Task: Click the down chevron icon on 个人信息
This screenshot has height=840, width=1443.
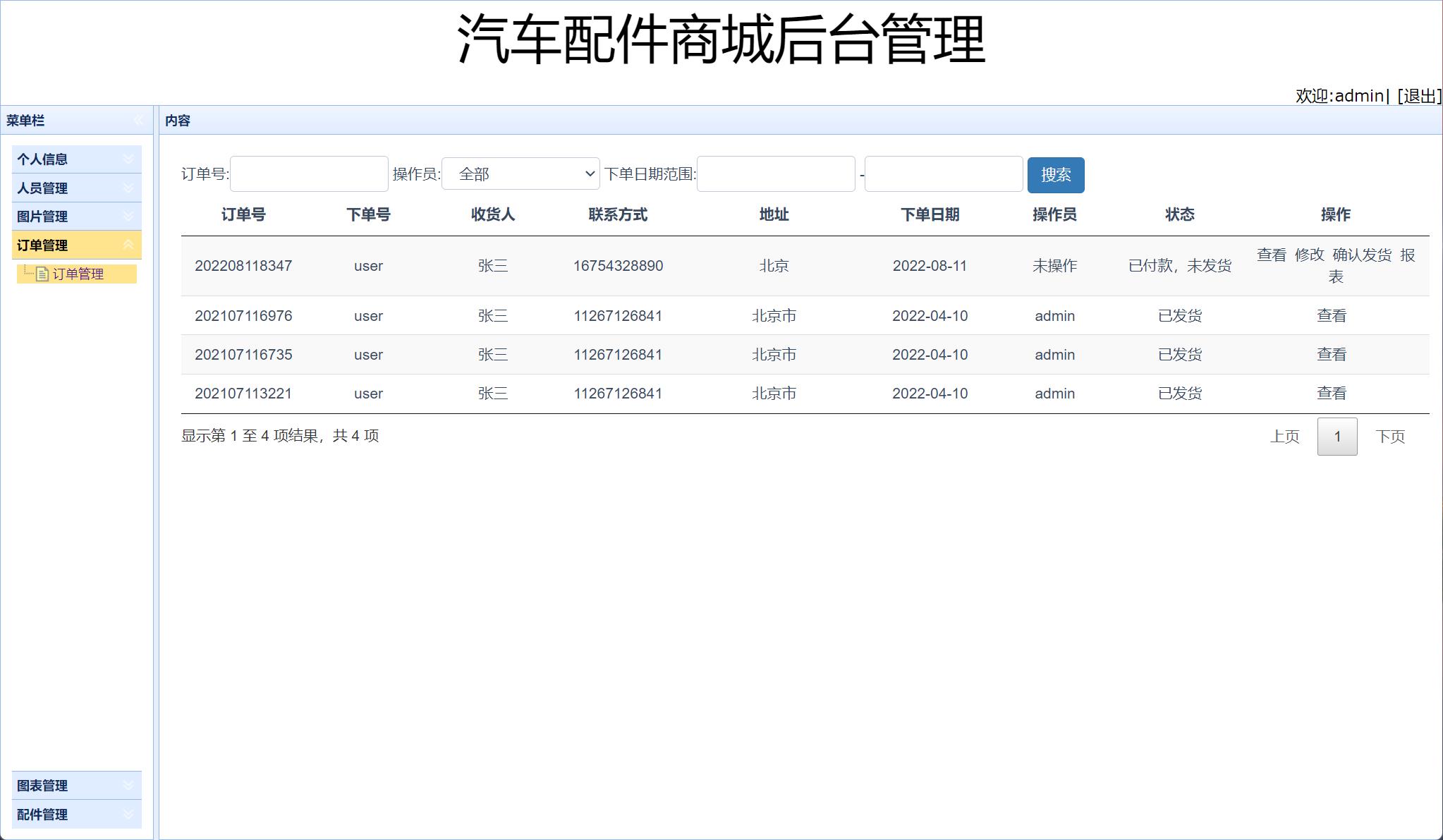Action: tap(128, 159)
